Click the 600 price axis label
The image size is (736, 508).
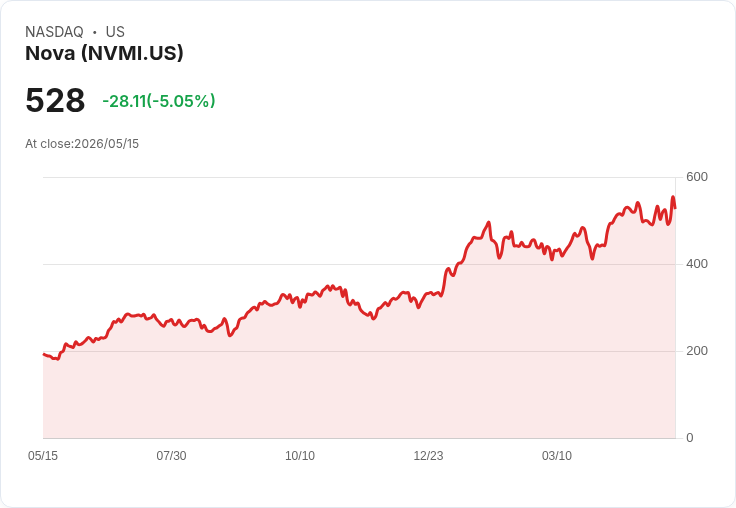pos(697,177)
